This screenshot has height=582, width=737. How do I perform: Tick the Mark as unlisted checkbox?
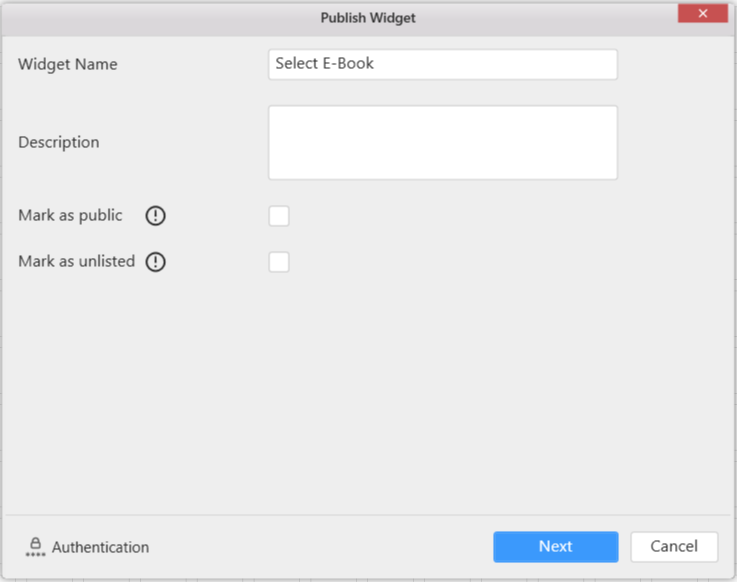(x=279, y=262)
